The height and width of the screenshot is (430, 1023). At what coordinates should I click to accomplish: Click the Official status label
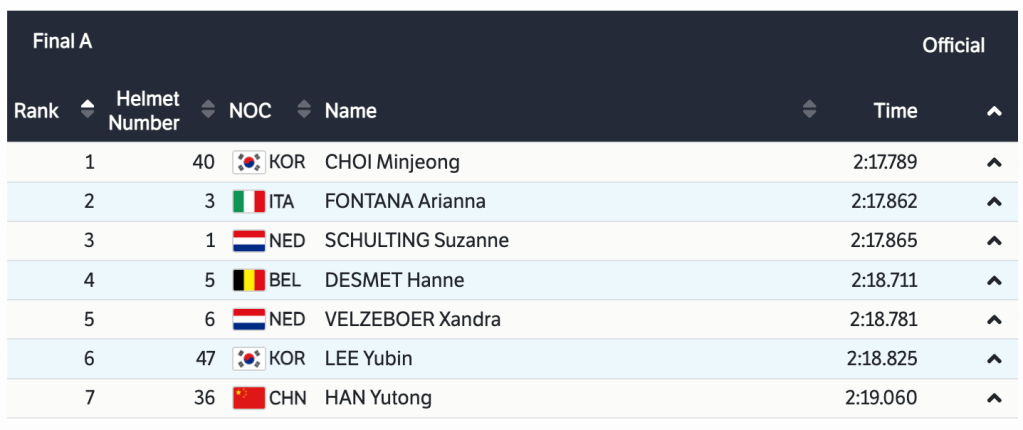953,45
